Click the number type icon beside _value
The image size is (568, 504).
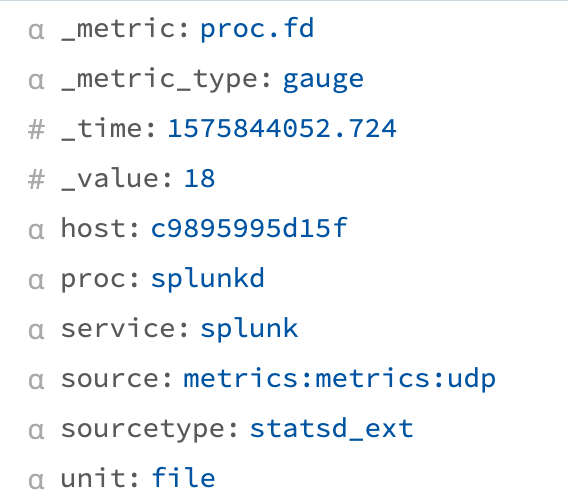click(36, 180)
